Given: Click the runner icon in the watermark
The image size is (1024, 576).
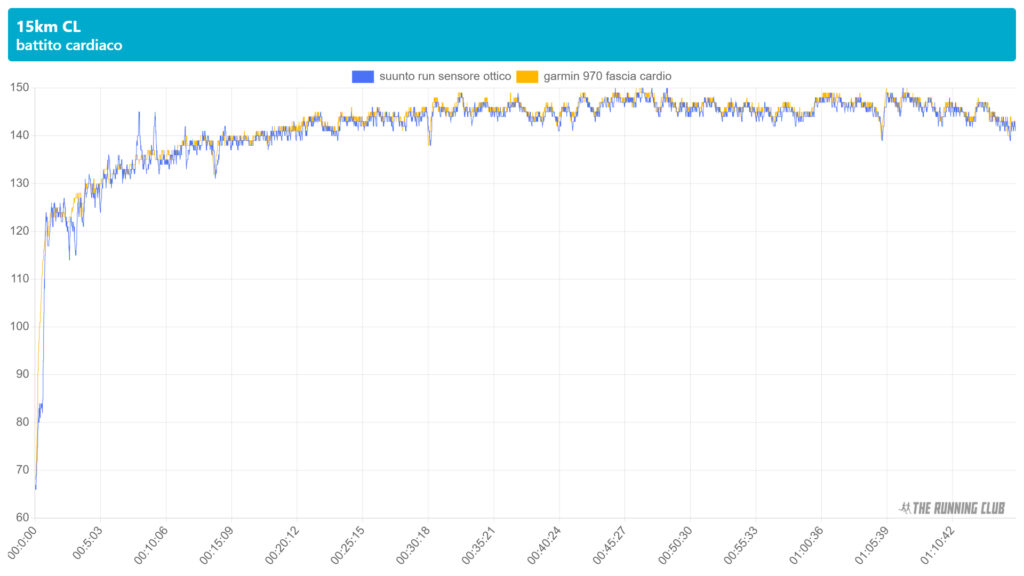Looking at the screenshot, I should click(906, 508).
